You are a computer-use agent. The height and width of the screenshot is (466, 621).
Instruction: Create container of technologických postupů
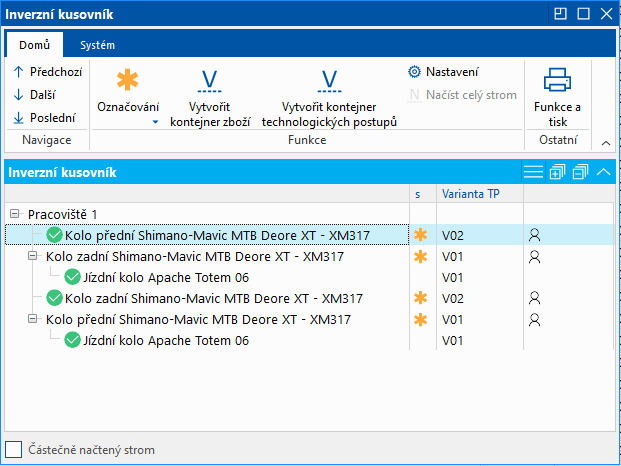tap(329, 80)
